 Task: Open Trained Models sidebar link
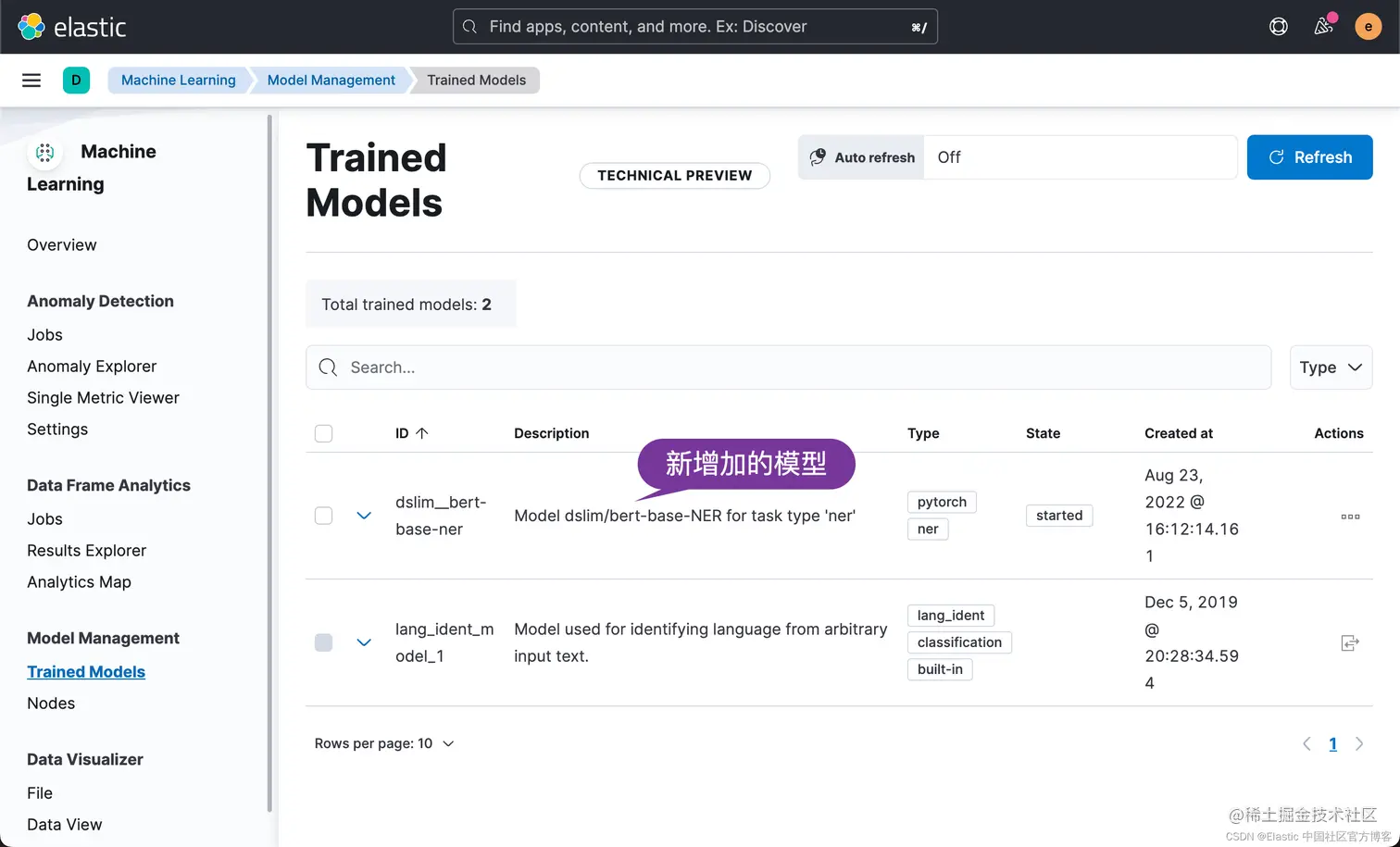click(86, 672)
